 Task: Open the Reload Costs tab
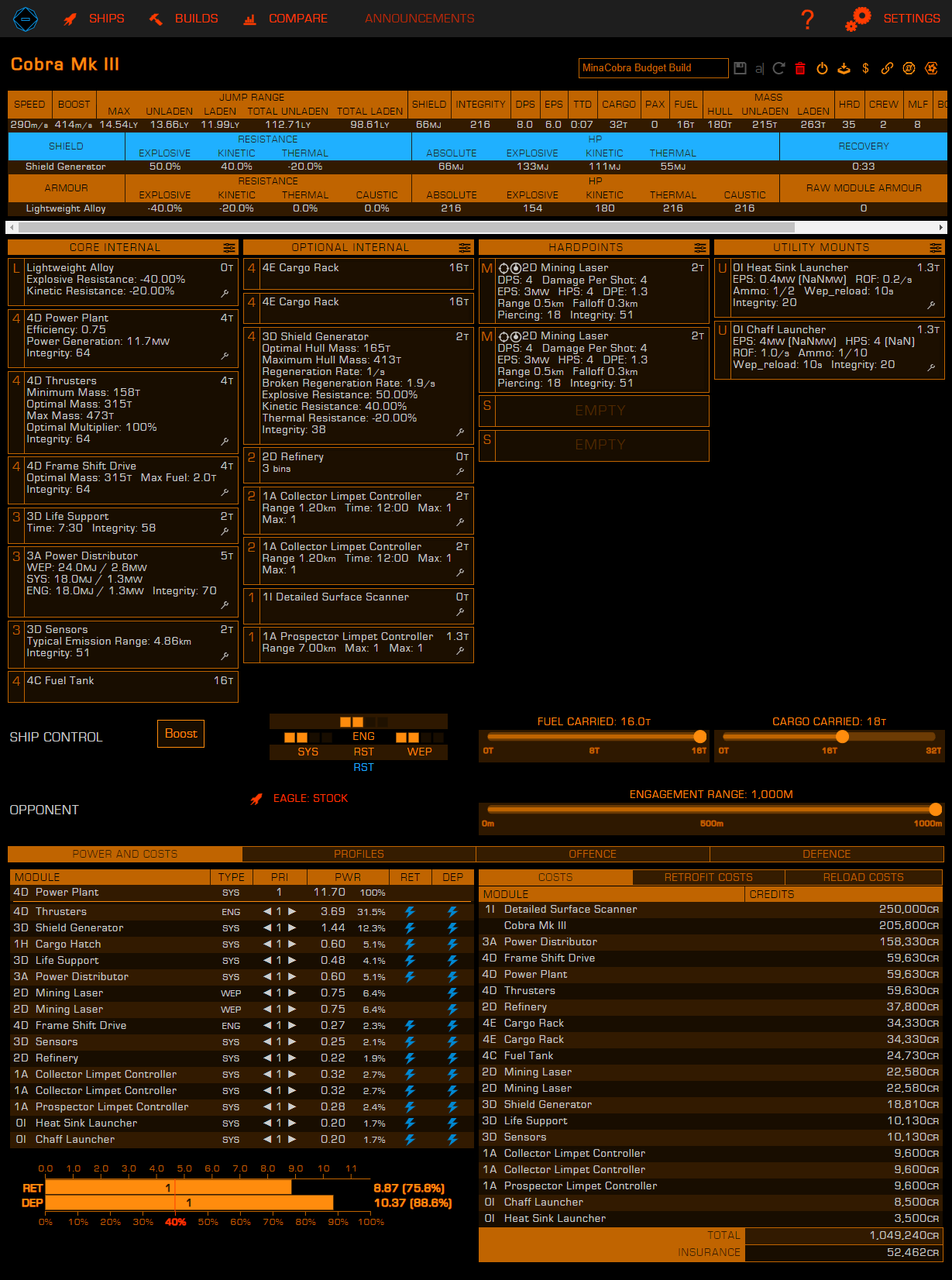coord(864,877)
